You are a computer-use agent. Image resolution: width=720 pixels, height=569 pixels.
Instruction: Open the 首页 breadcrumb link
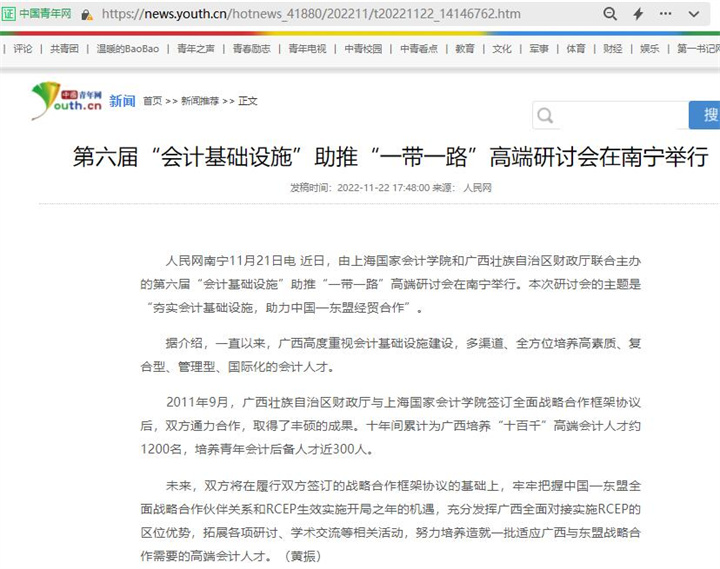tap(152, 101)
